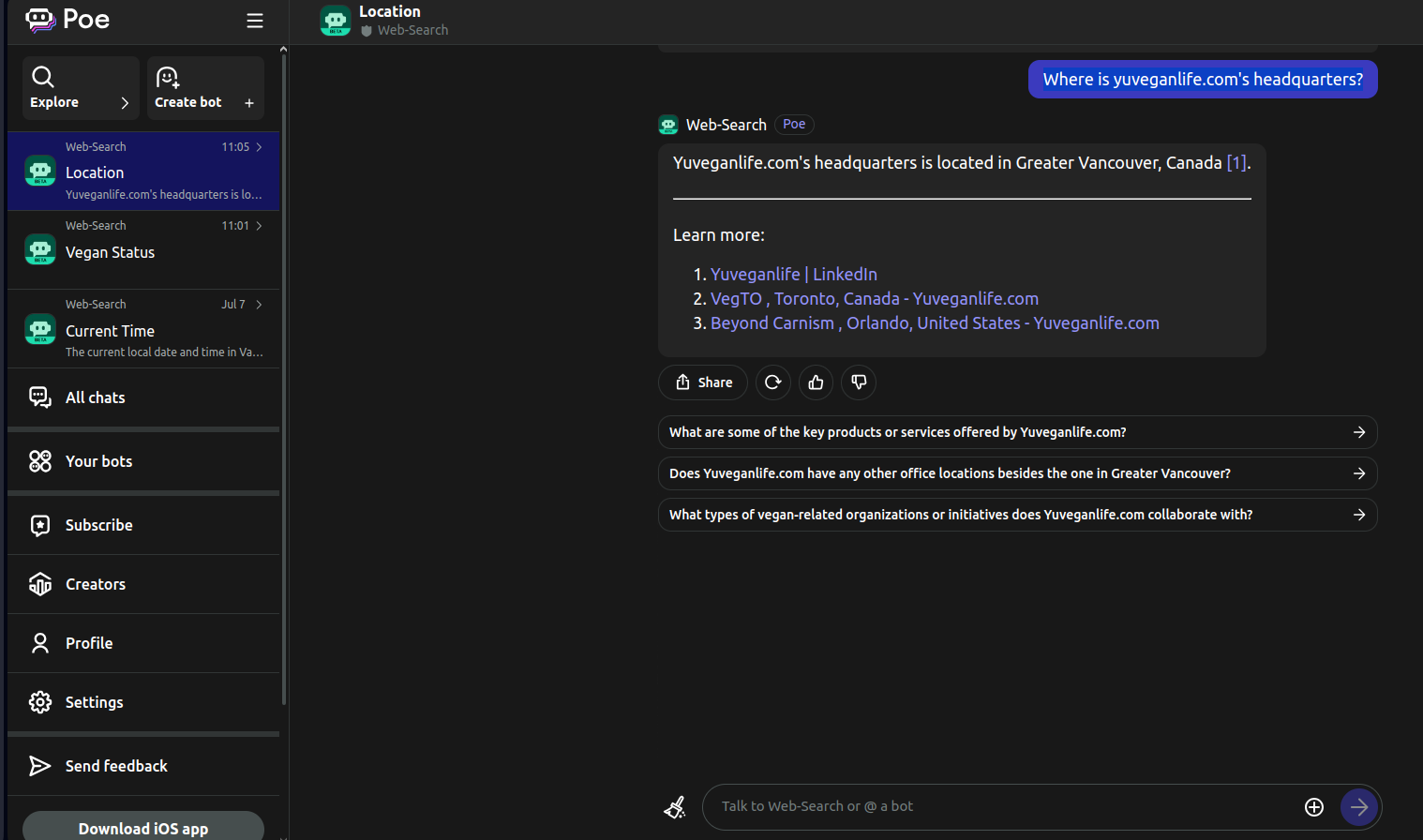The height and width of the screenshot is (840, 1423).
Task: Click the Explore search icon
Action: (x=43, y=77)
